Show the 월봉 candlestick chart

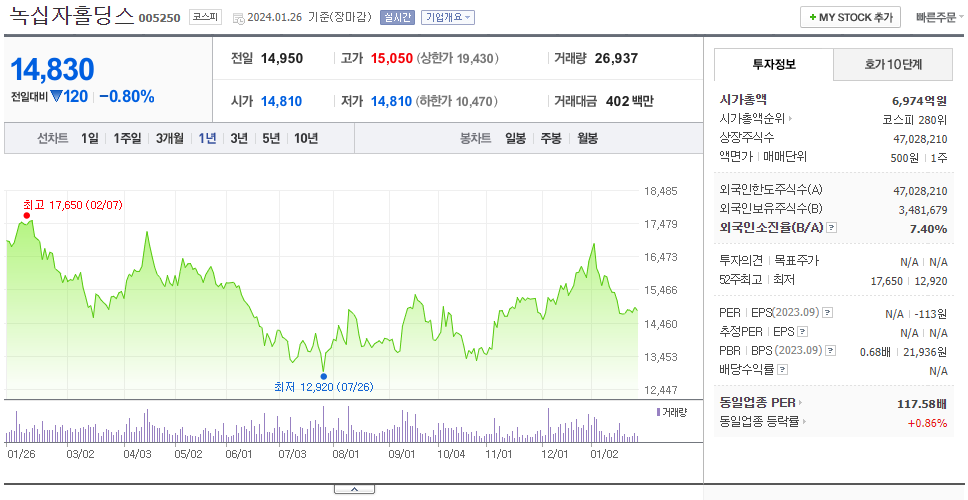point(588,138)
